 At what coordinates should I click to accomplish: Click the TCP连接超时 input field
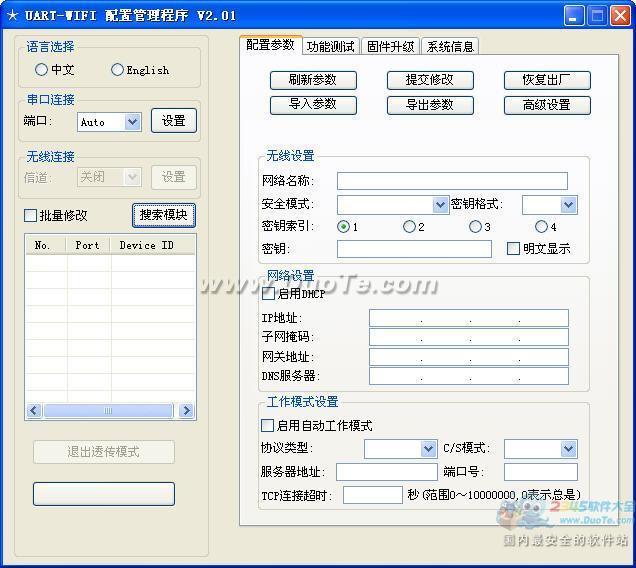coord(373,495)
